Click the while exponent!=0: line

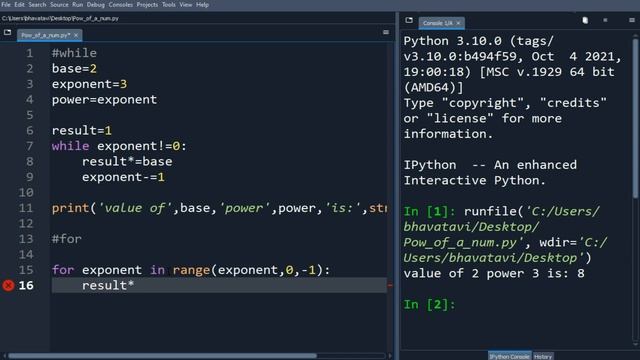coord(119,146)
